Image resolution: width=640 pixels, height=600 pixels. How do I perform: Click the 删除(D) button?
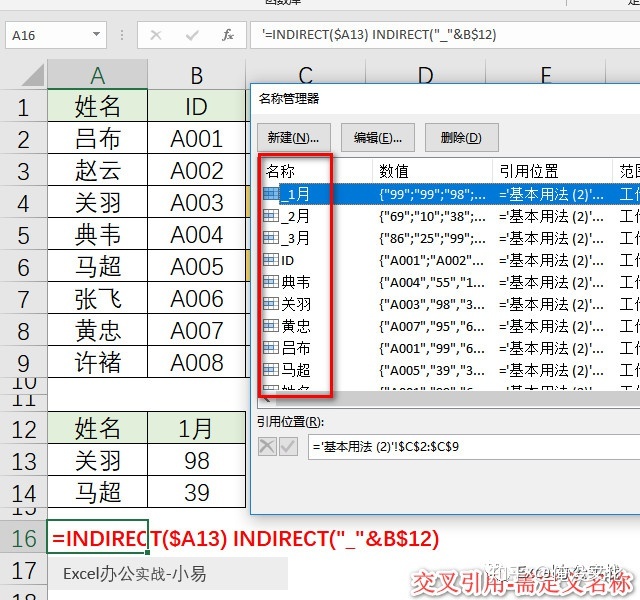pyautogui.click(x=461, y=138)
